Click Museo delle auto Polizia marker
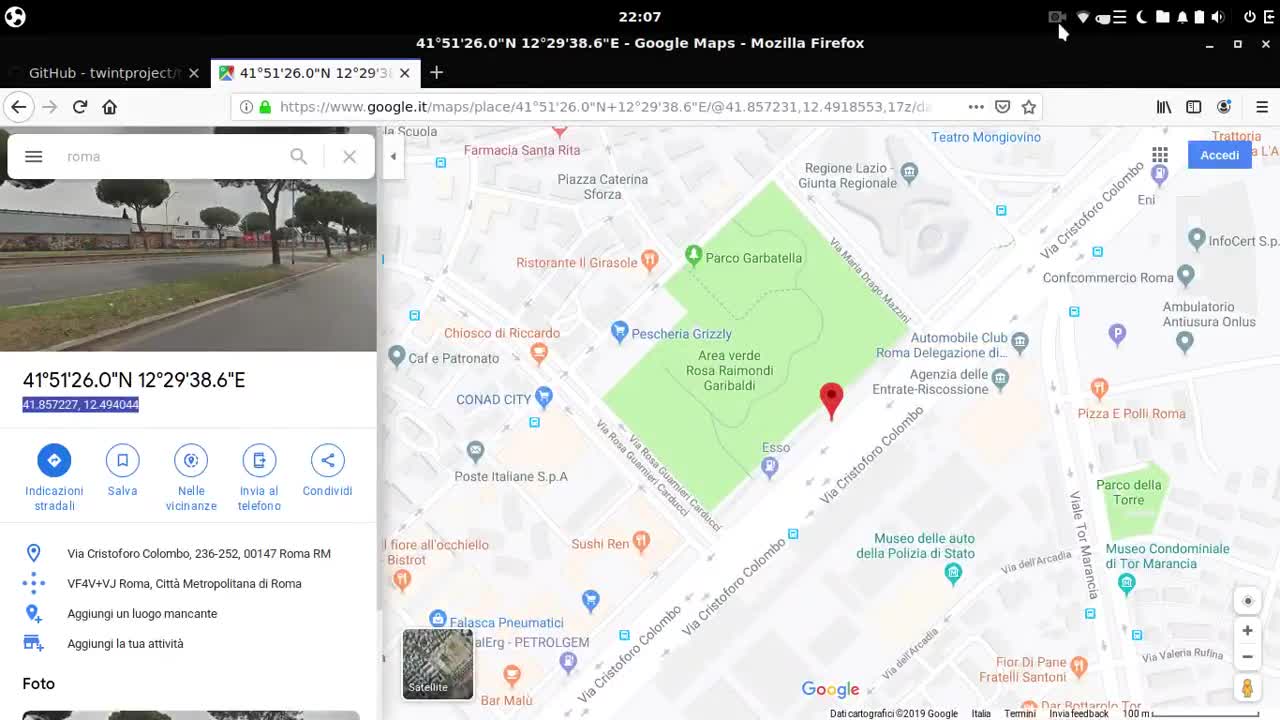 click(x=953, y=573)
